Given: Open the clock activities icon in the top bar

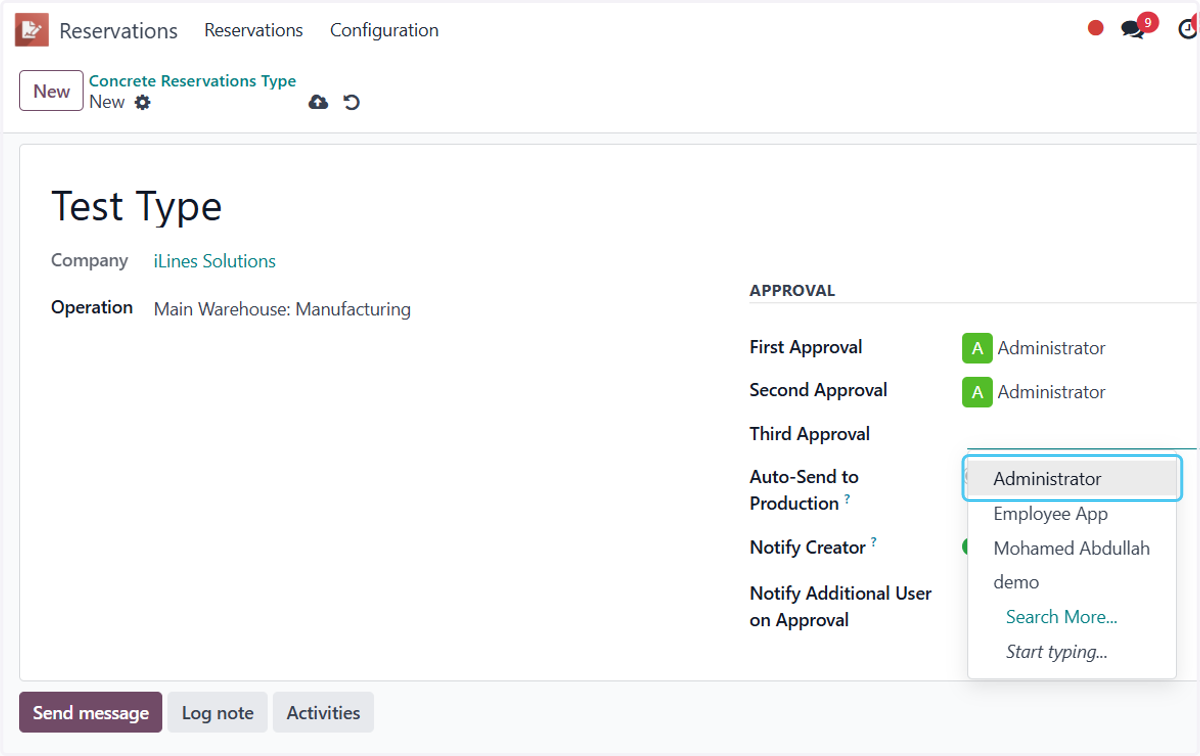Looking at the screenshot, I should (1188, 29).
